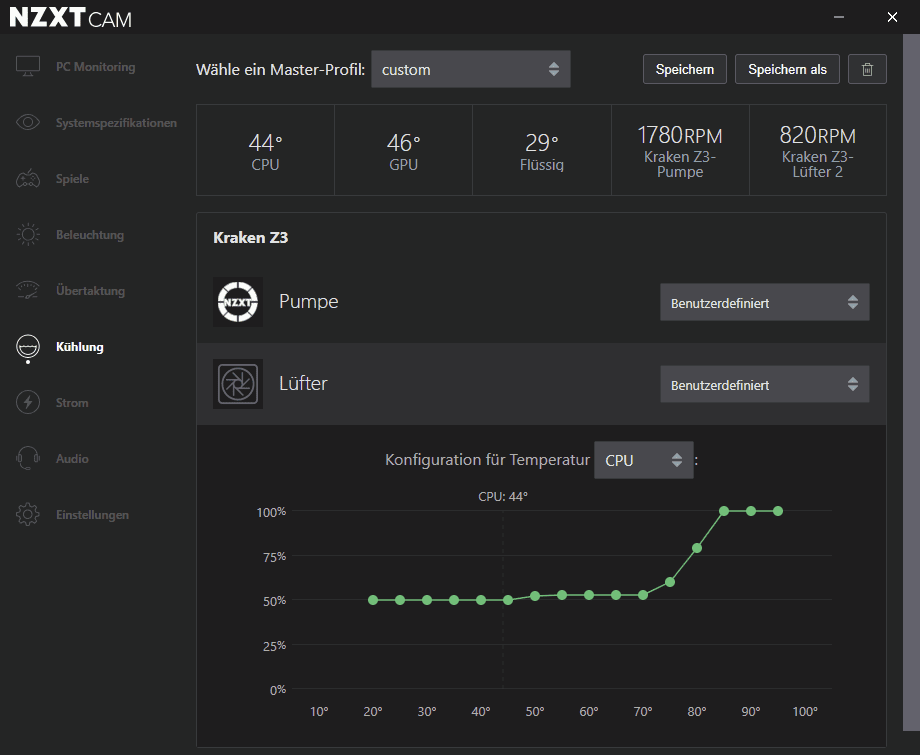Screen dimensions: 920x755
Task: Click the 46° GPU temperature tile
Action: click(x=404, y=150)
